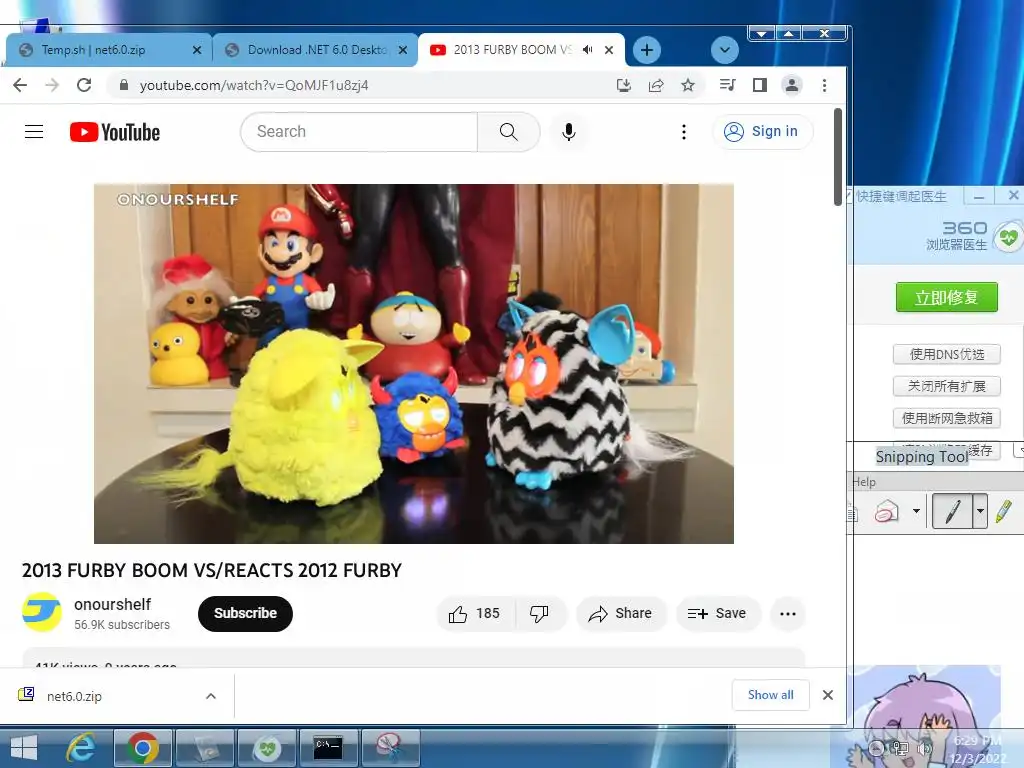Go back to previous page

click(x=20, y=85)
